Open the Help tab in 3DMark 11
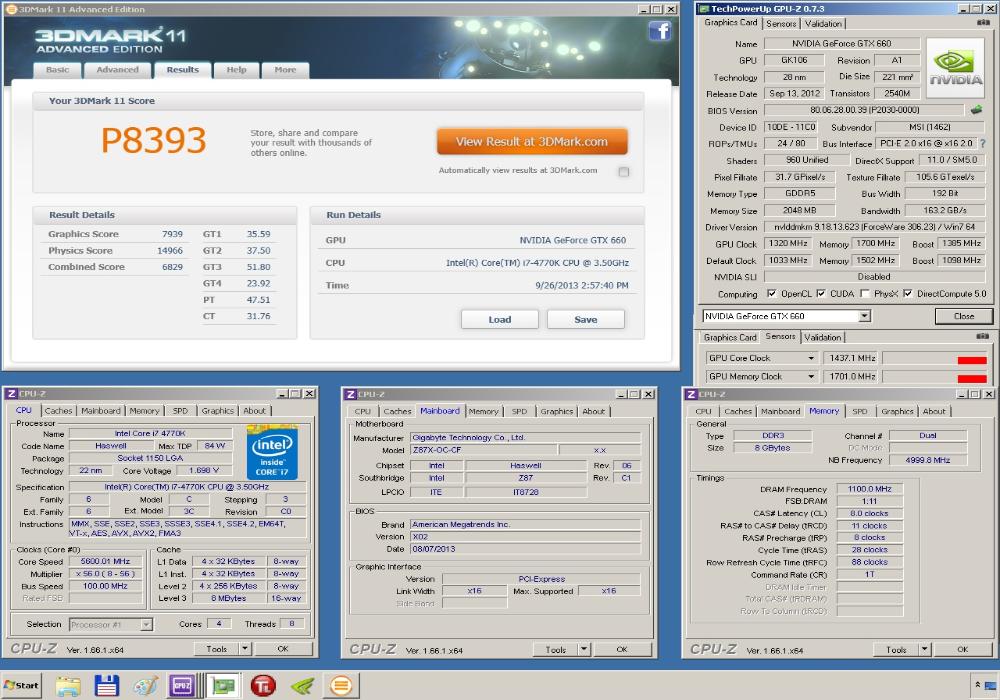The width and height of the screenshot is (1000, 700). [x=237, y=69]
